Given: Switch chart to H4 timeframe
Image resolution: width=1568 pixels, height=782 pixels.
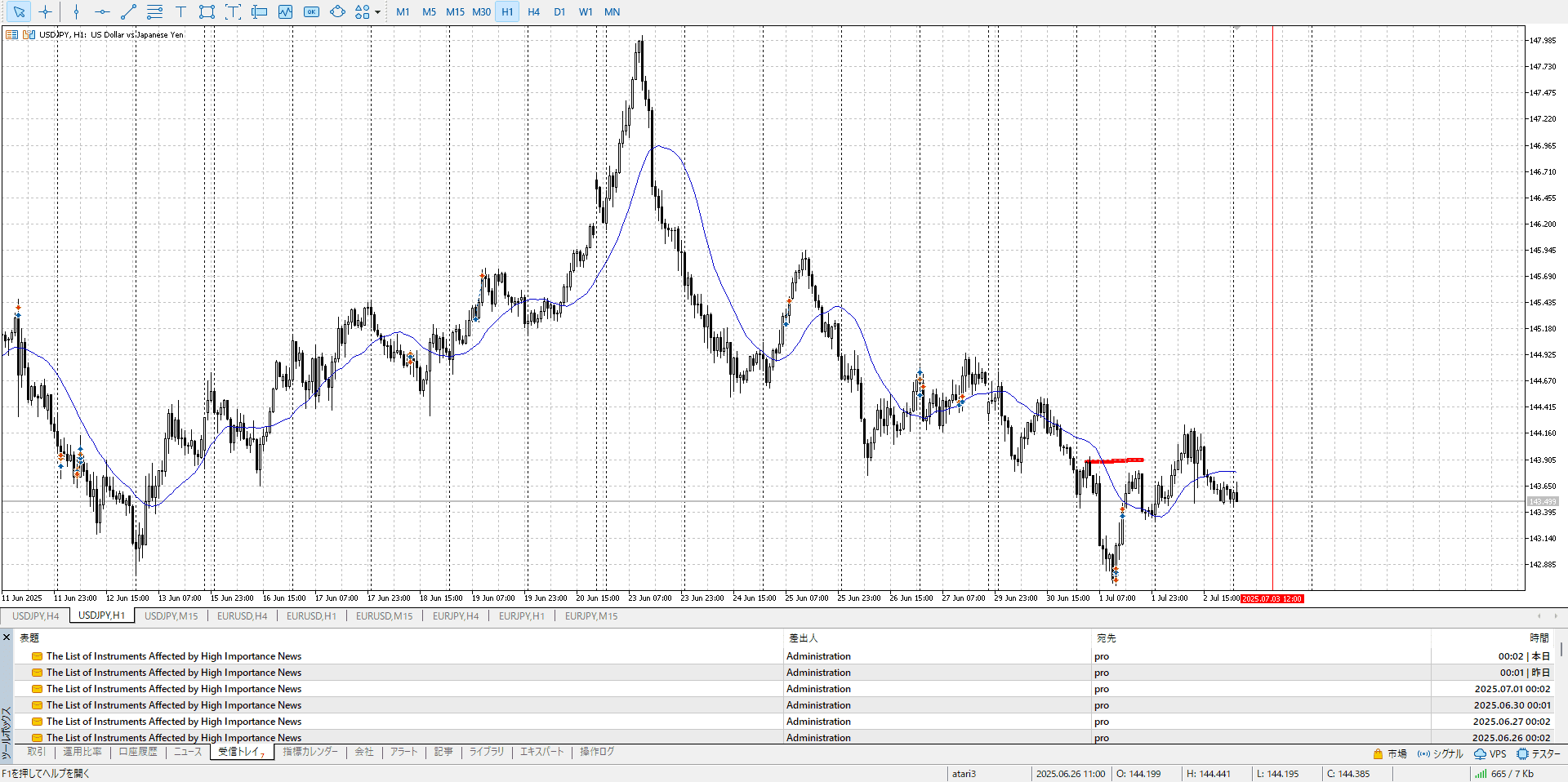Looking at the screenshot, I should pyautogui.click(x=533, y=12).
